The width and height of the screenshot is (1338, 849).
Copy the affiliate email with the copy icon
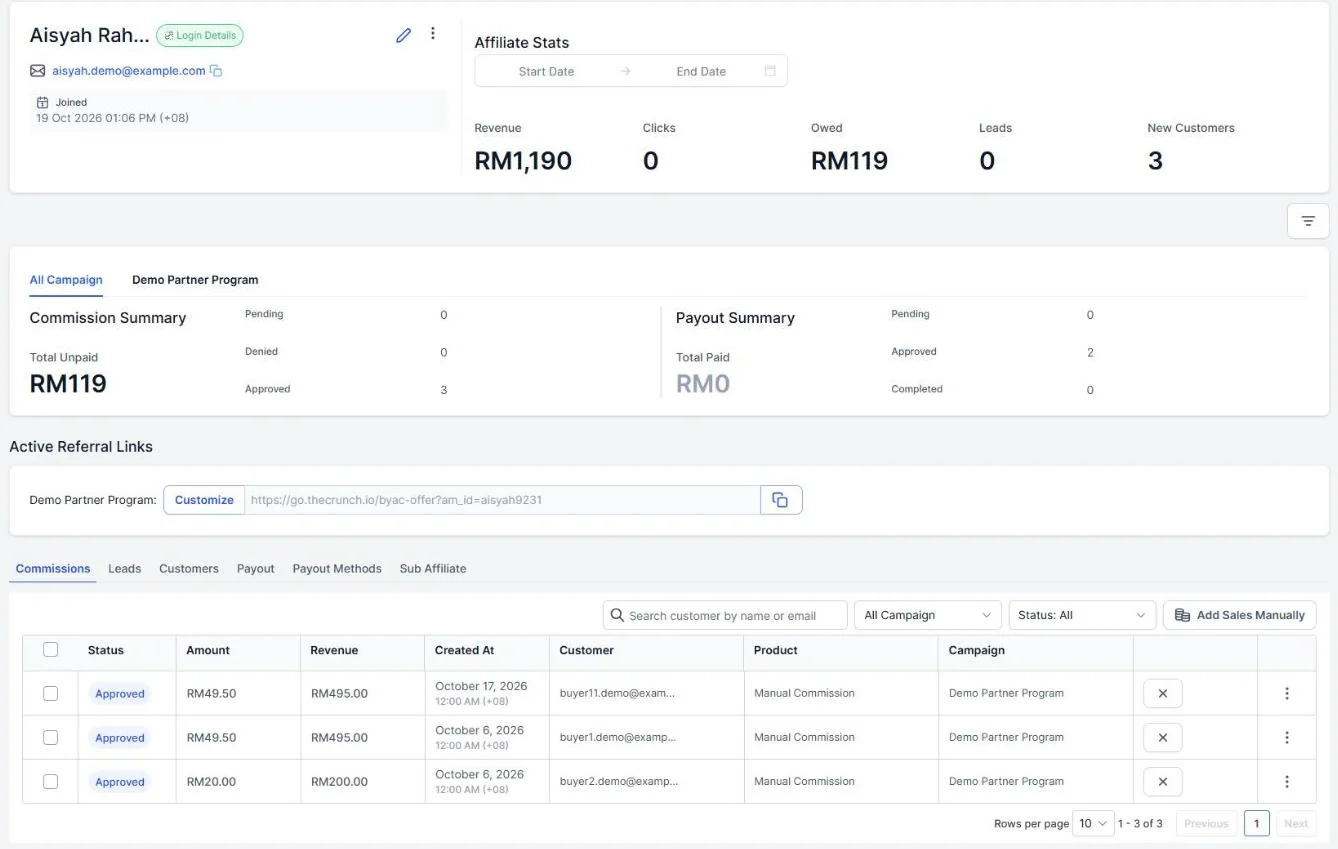pyautogui.click(x=216, y=71)
